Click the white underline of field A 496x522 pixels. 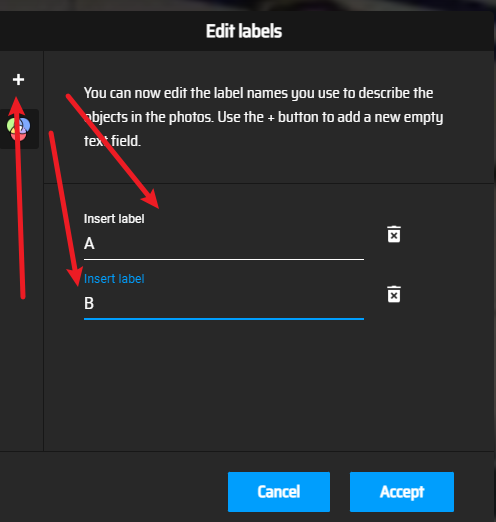tap(224, 259)
